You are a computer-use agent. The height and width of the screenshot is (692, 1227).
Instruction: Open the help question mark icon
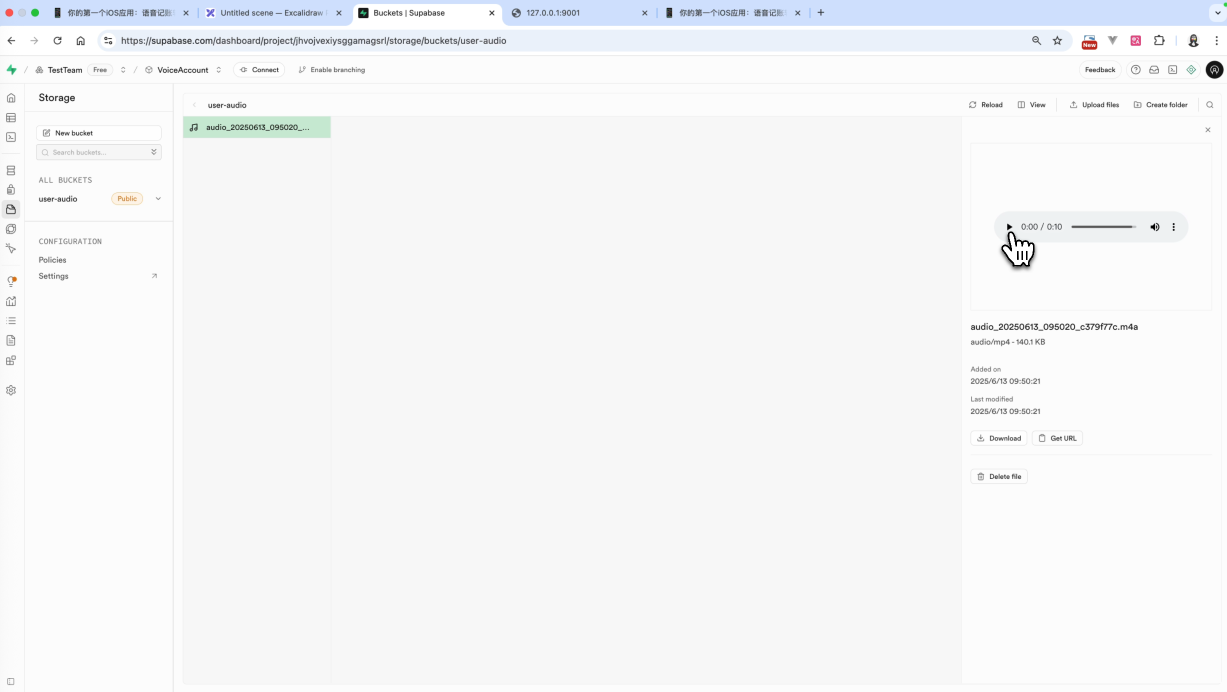point(1135,70)
